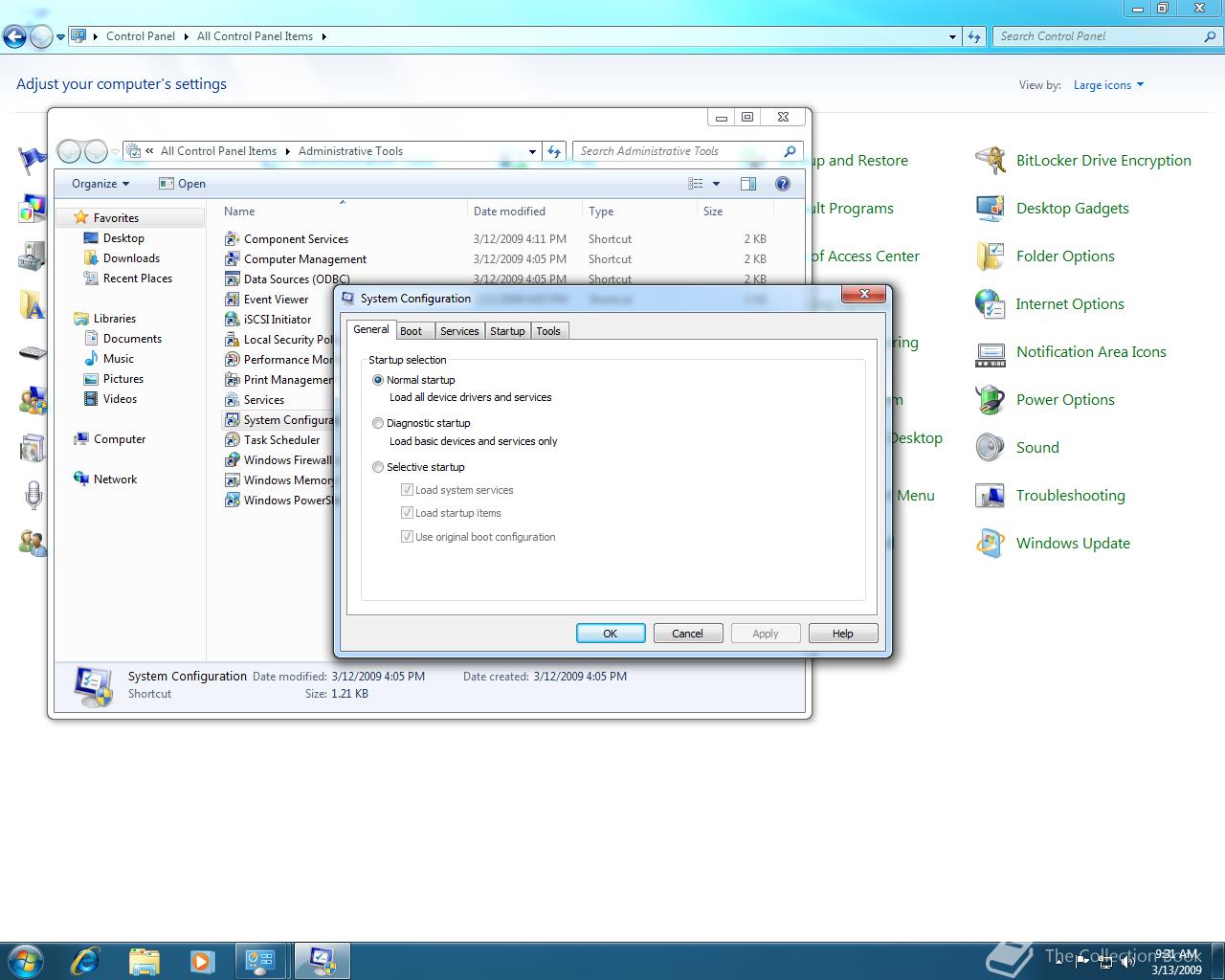This screenshot has width=1225, height=980.
Task: Switch to the General tab
Action: [370, 329]
